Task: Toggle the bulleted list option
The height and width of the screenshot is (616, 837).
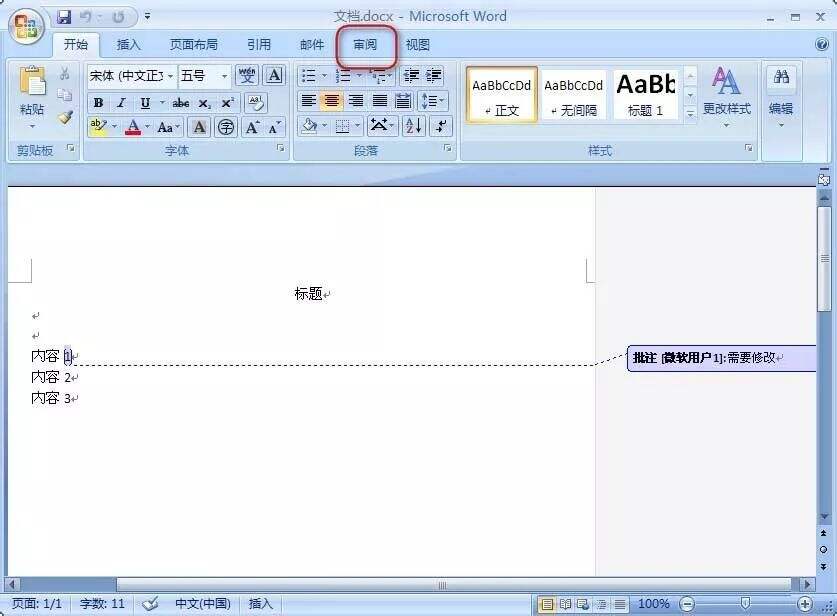Action: (x=307, y=75)
